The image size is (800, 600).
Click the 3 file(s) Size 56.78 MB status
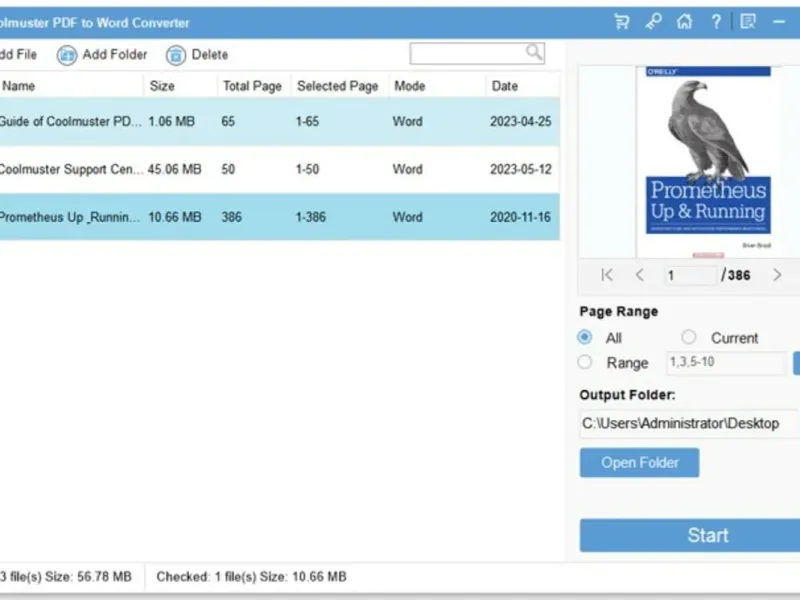click(66, 577)
